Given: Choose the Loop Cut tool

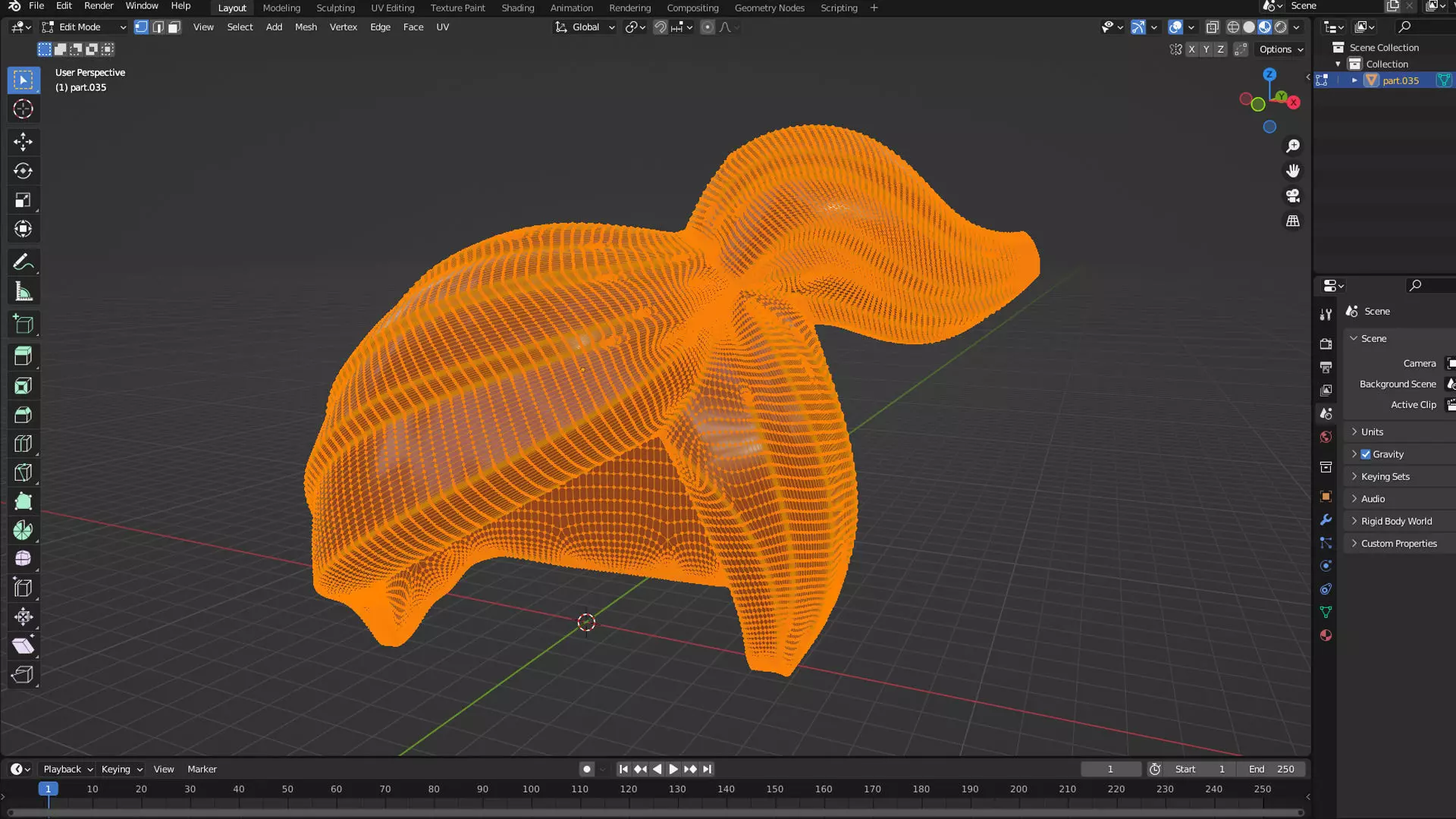Looking at the screenshot, I should [x=23, y=444].
